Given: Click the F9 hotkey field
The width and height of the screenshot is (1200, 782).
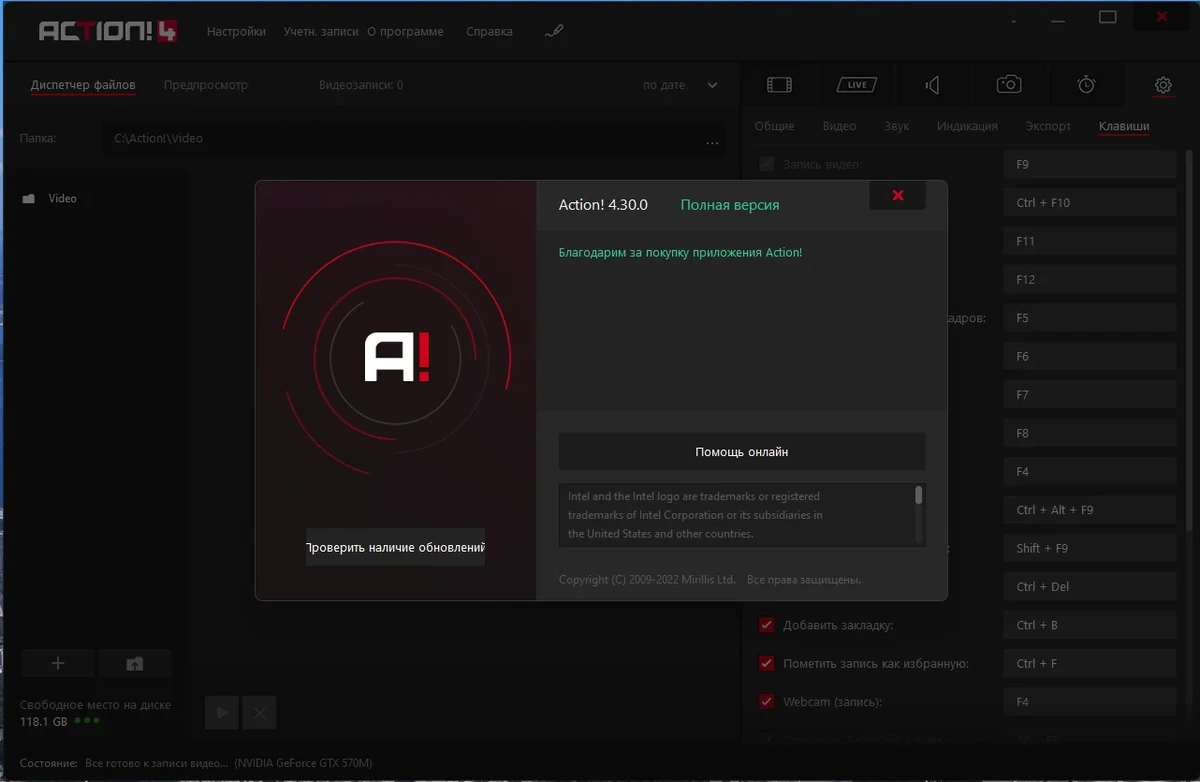Looking at the screenshot, I should click(x=1090, y=164).
